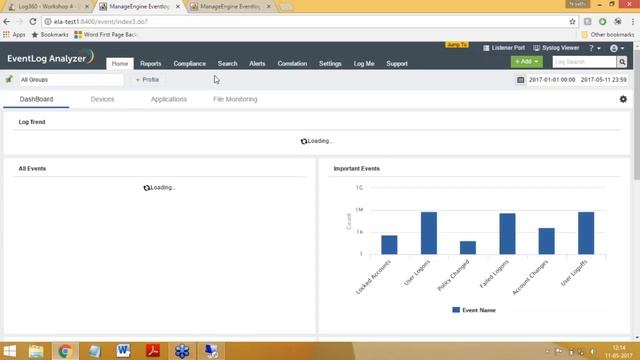The width and height of the screenshot is (640, 360).
Task: Open the Listener Port status
Action: click(x=504, y=48)
